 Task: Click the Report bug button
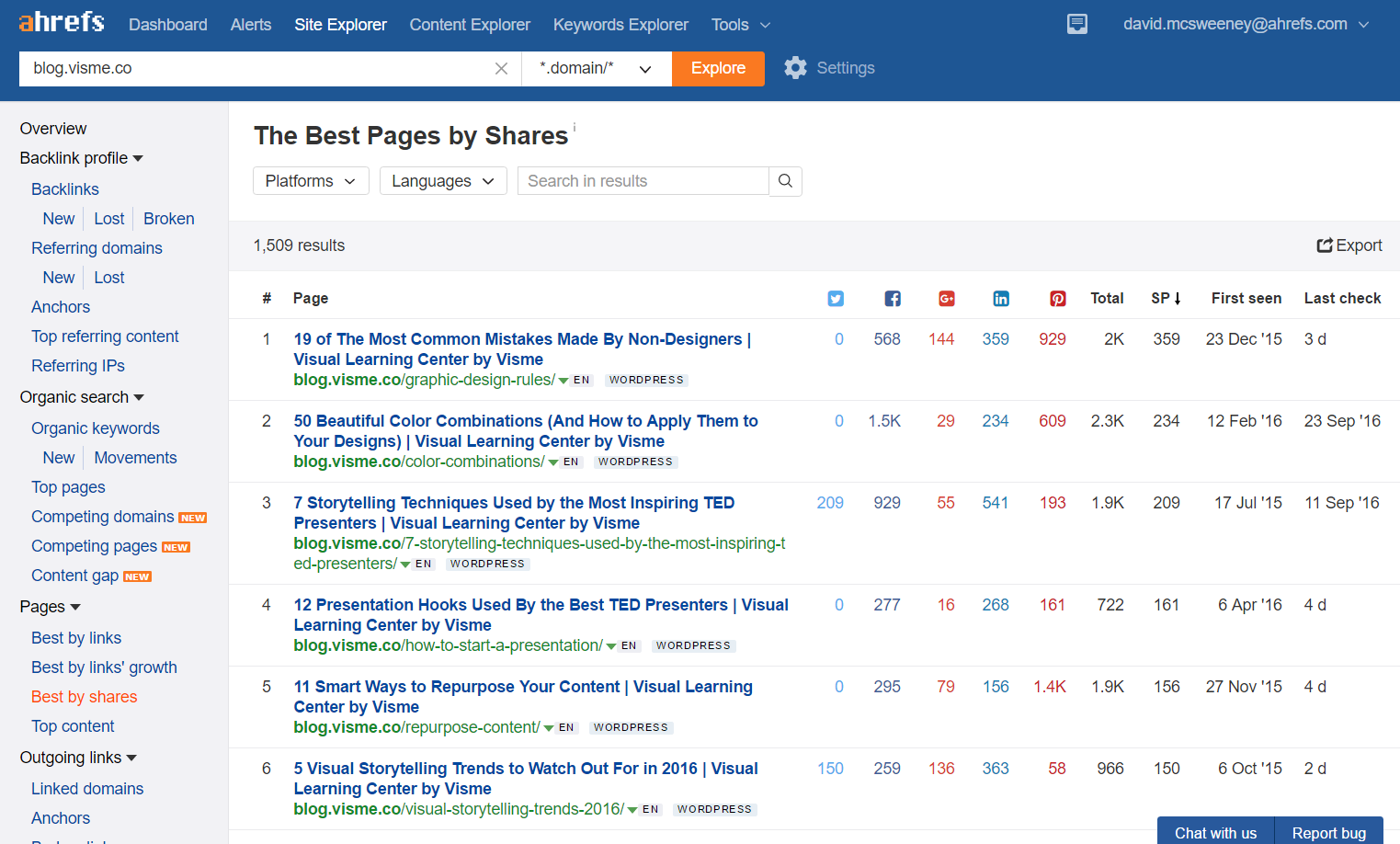pos(1329,832)
